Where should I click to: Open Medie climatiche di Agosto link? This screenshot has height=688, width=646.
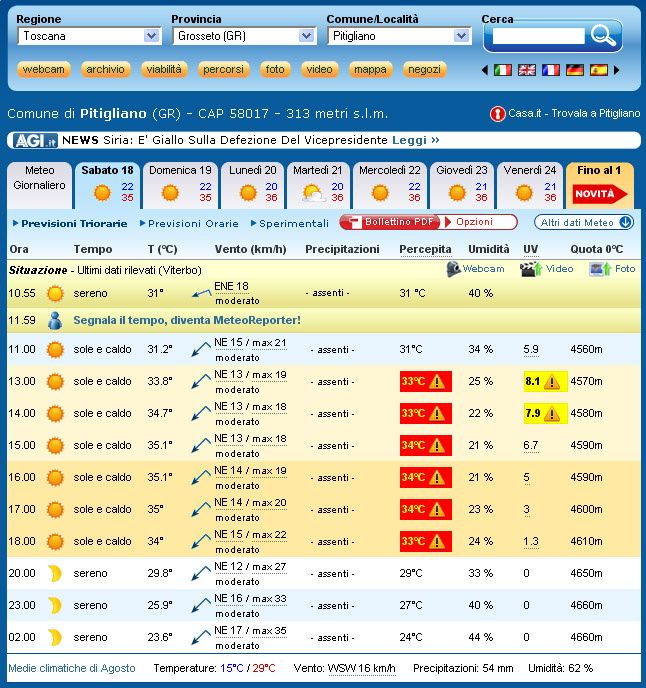[x=72, y=668]
